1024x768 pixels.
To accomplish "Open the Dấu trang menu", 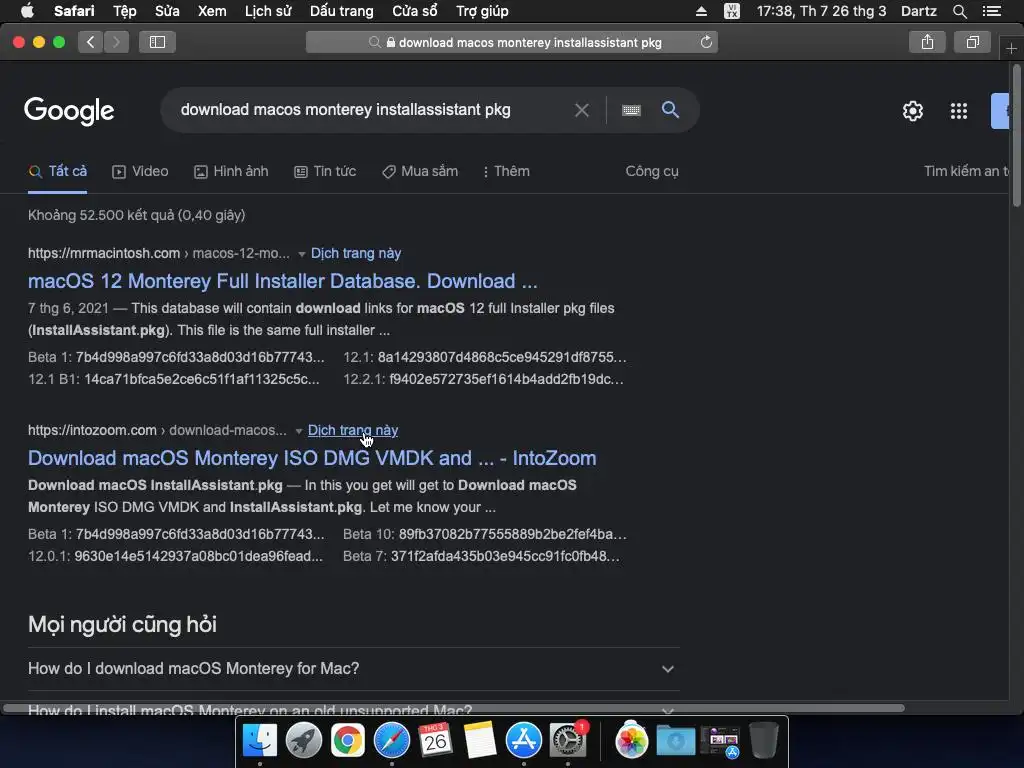I will (342, 11).
